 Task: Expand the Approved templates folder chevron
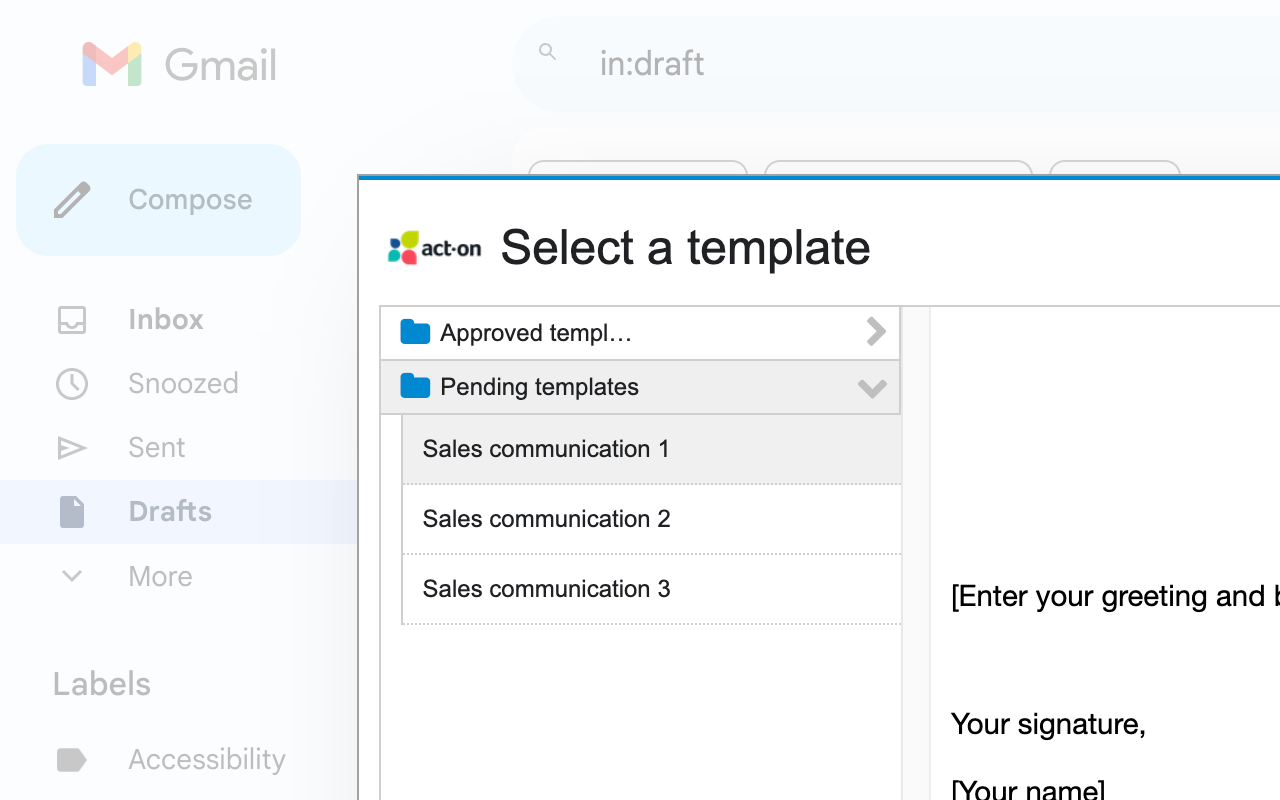875,332
